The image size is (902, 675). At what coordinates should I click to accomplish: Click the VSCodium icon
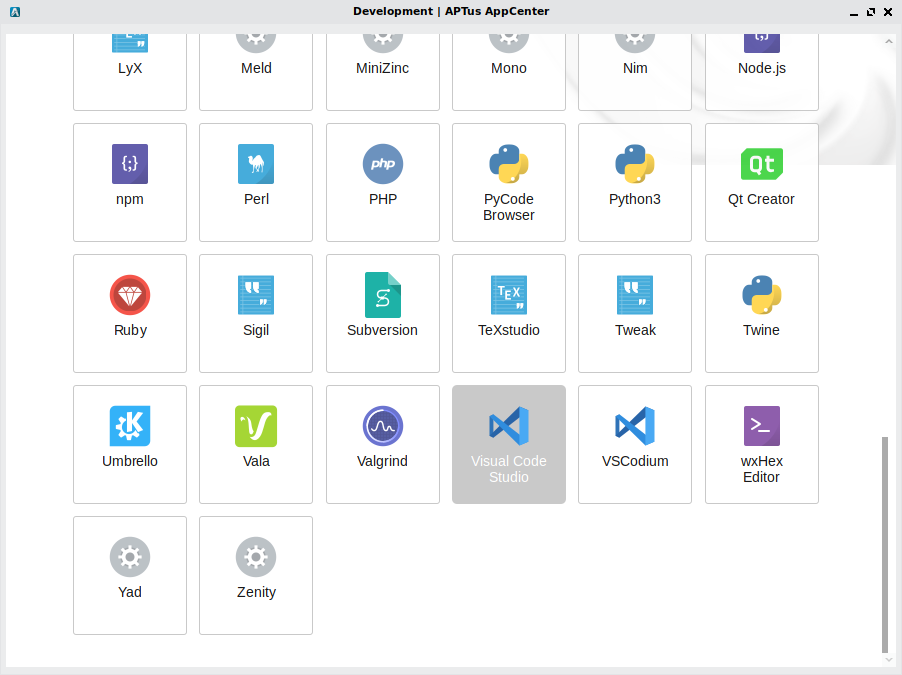tap(635, 426)
